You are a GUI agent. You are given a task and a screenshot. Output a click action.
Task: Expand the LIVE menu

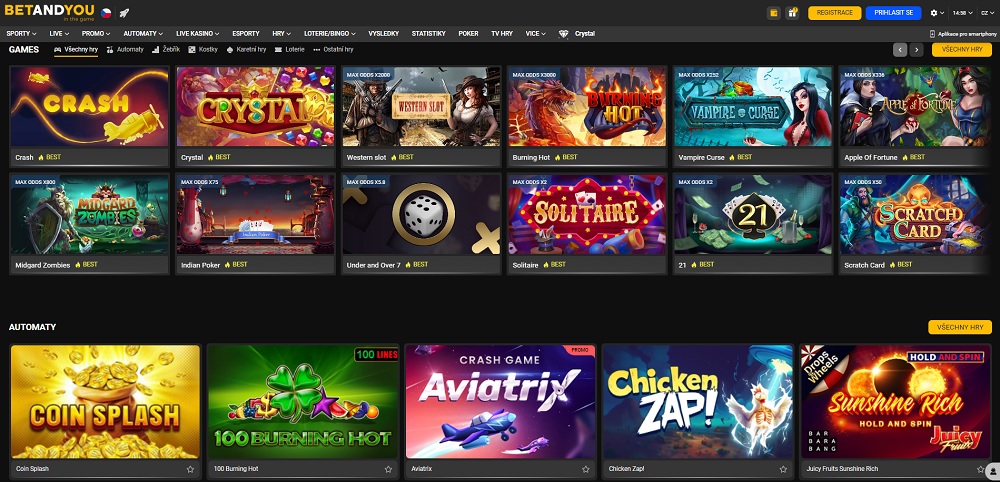(x=59, y=34)
